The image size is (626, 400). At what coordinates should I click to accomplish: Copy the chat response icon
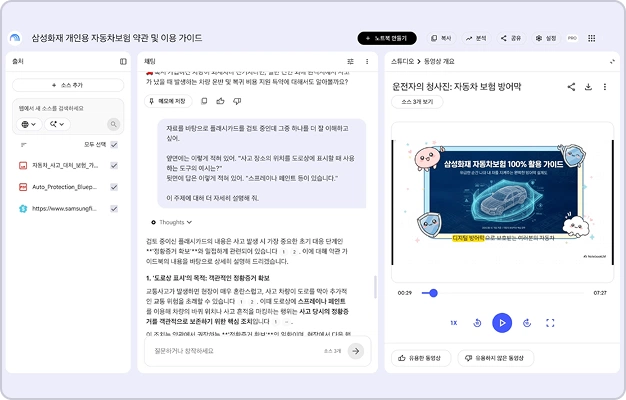coord(204,101)
